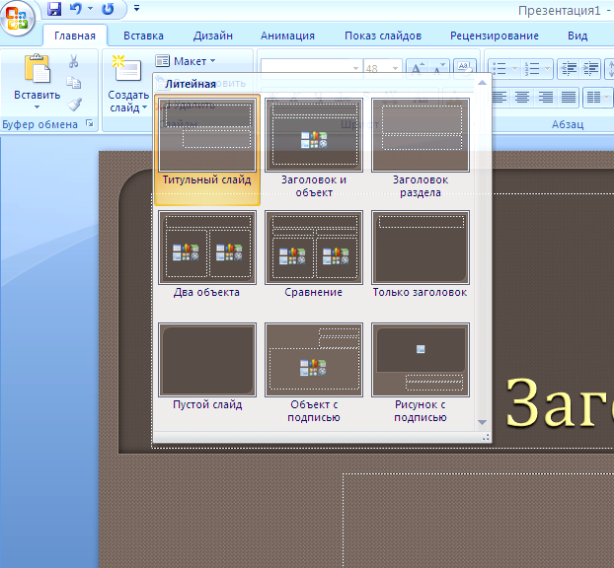This screenshot has width=614, height=568.
Task: Click the layout gallery scroll-down arrow
Action: (482, 422)
